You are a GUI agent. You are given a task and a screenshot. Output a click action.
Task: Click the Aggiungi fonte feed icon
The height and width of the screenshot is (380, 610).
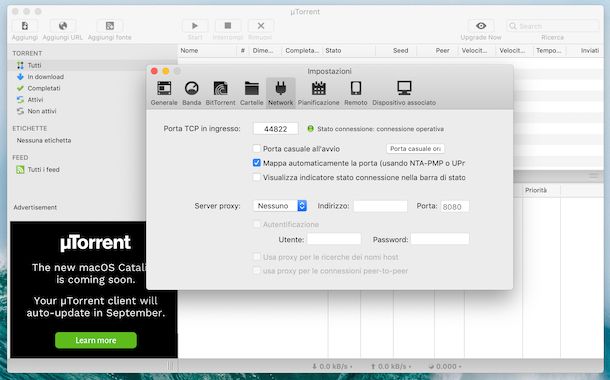[110, 26]
